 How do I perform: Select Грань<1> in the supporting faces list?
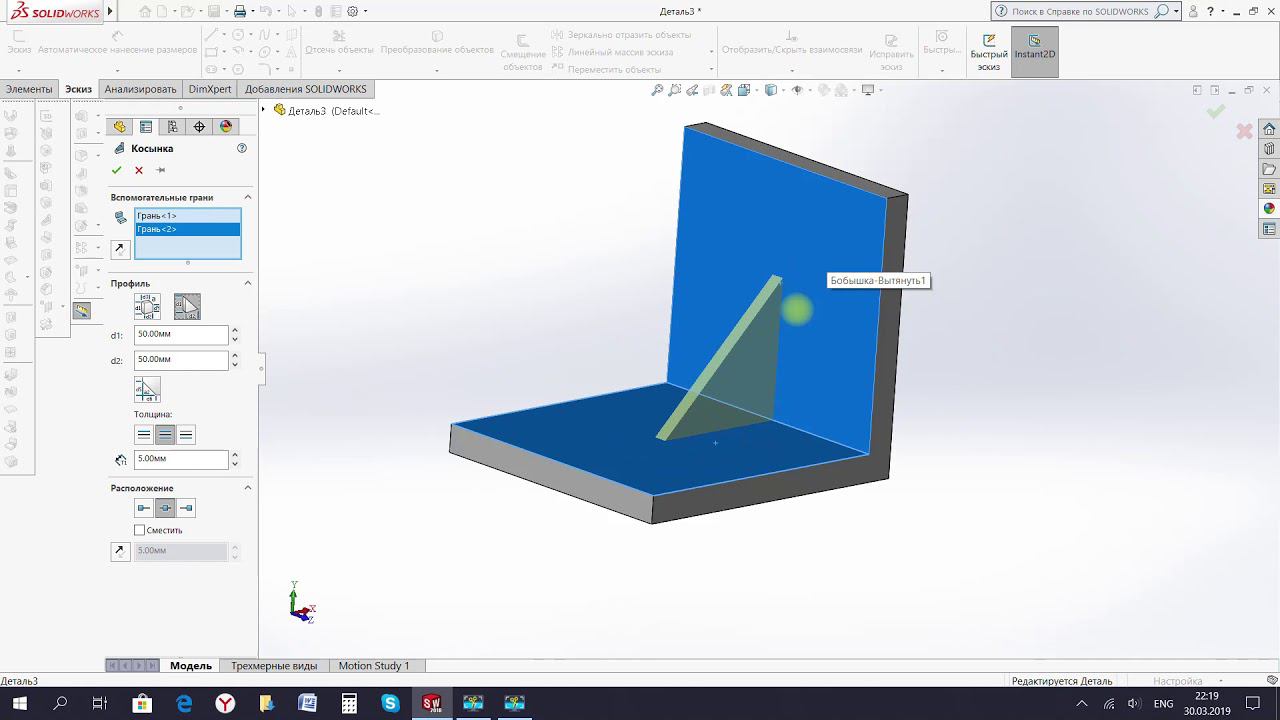[x=188, y=216]
